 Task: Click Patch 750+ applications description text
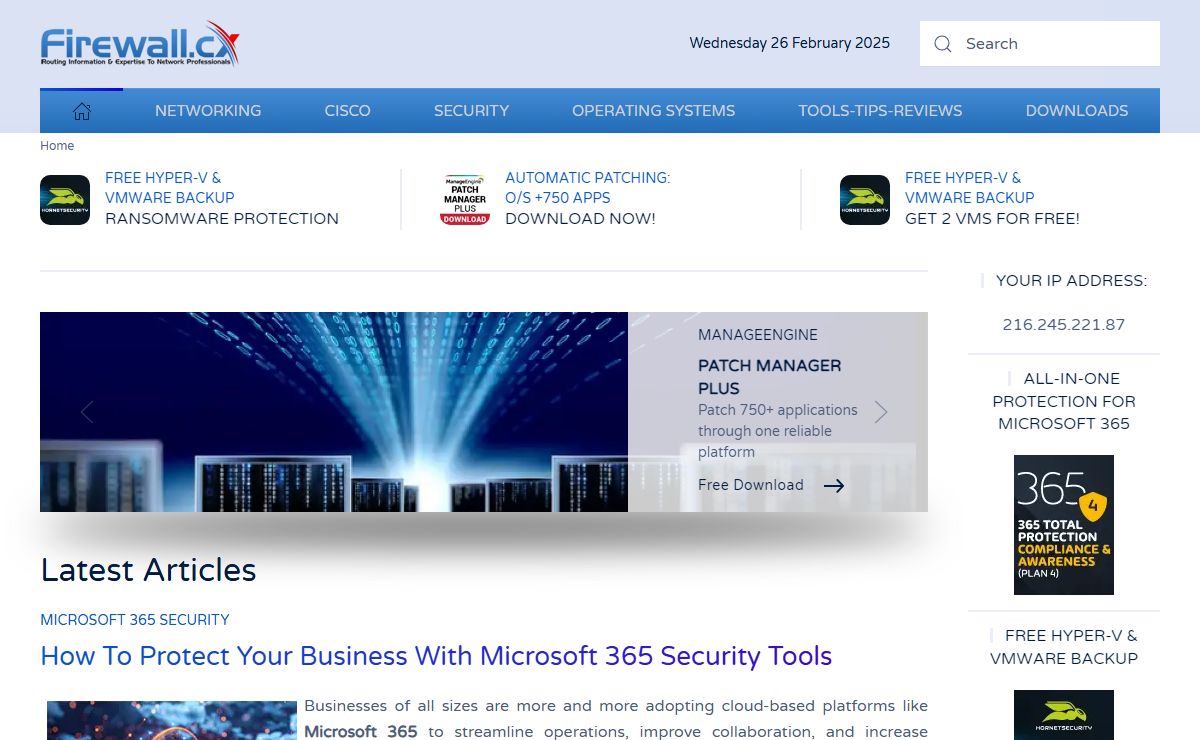click(x=778, y=431)
